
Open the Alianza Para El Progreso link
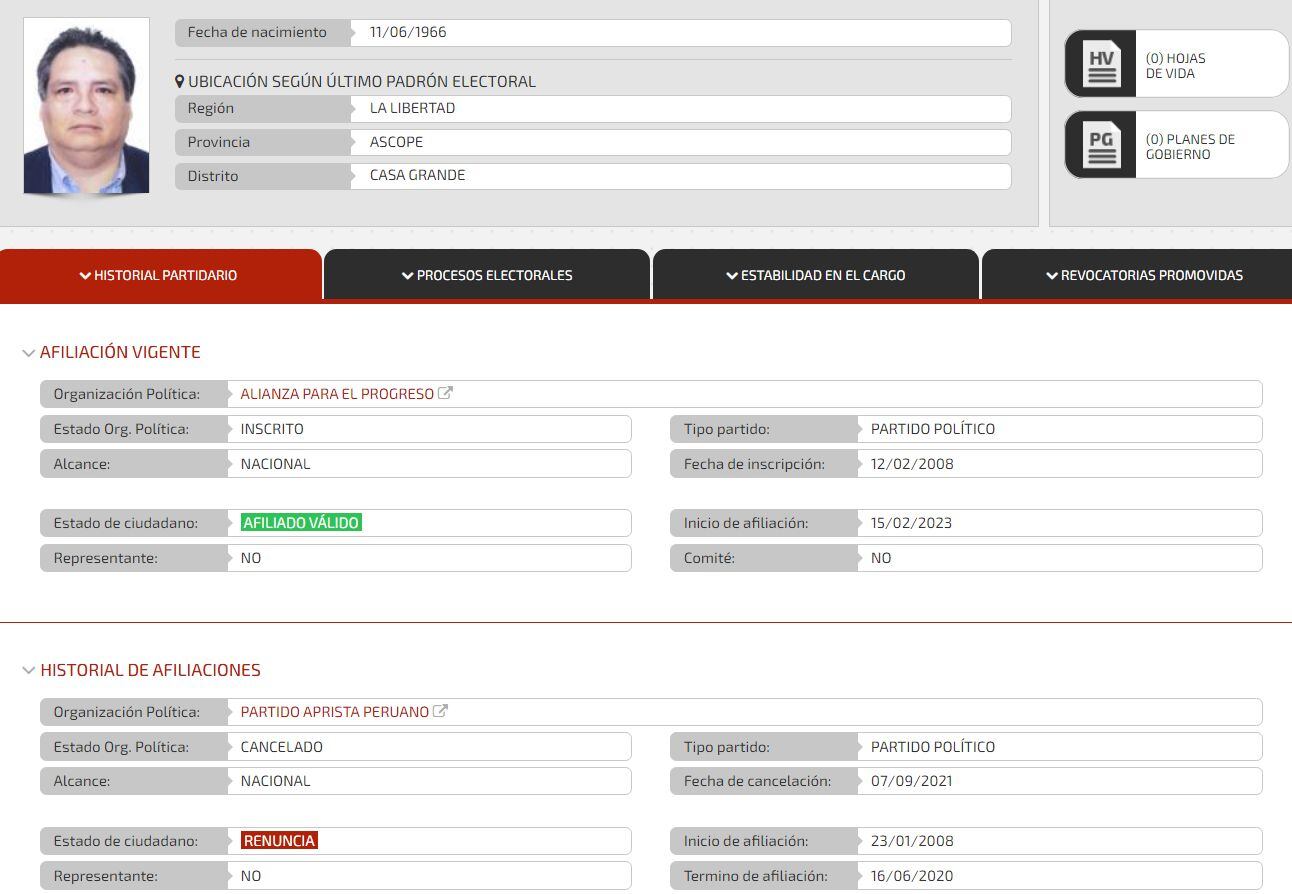(337, 394)
